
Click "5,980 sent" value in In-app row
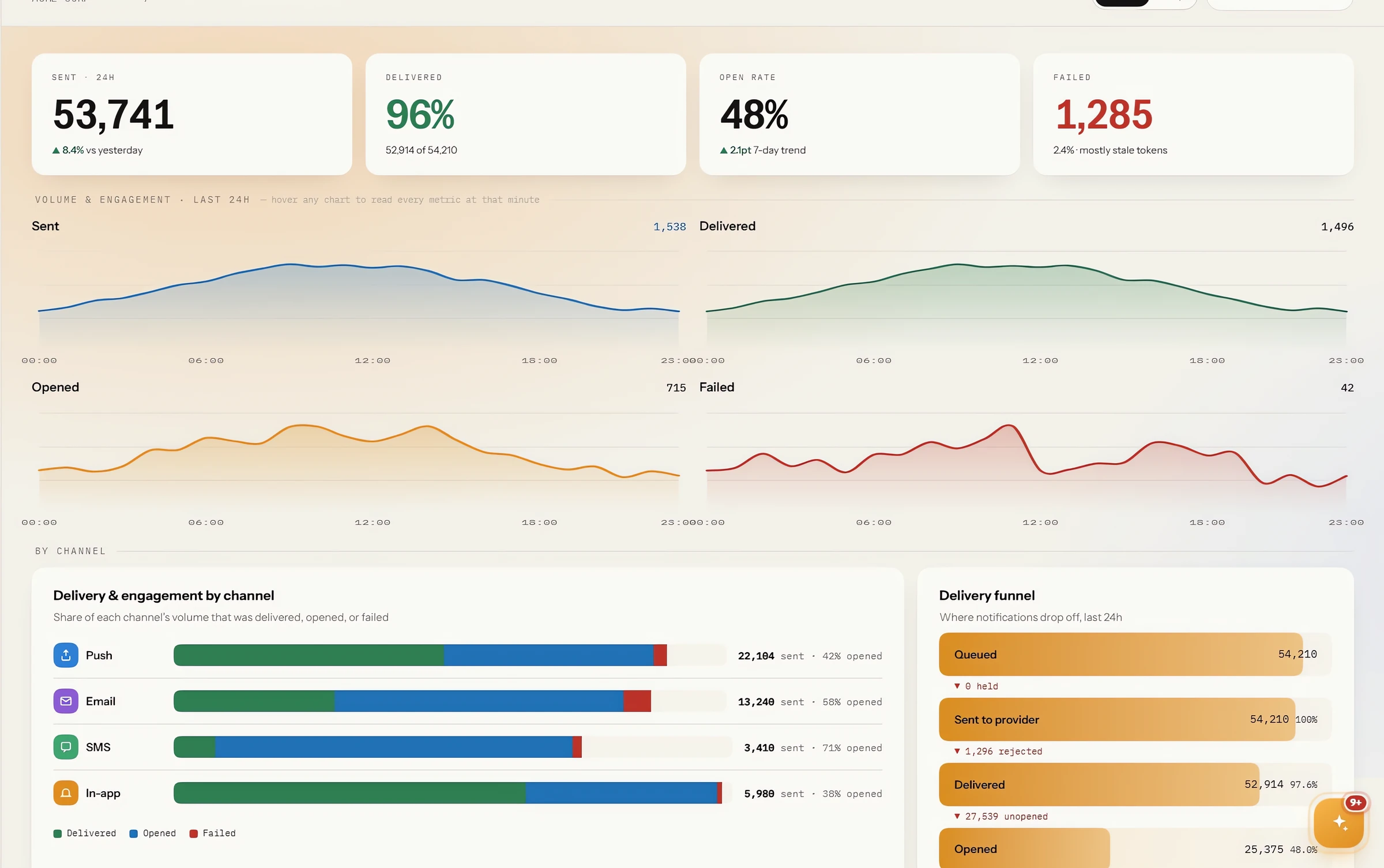pos(774,794)
